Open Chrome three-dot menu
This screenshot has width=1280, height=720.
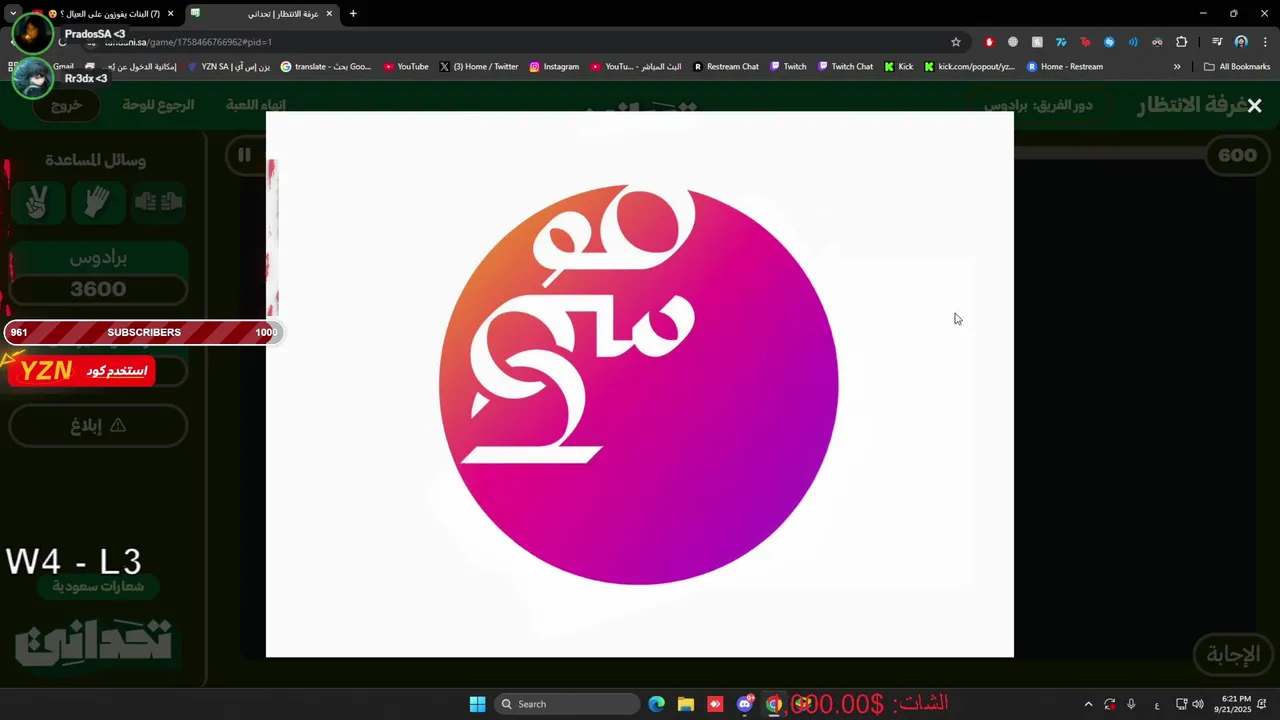(1263, 42)
